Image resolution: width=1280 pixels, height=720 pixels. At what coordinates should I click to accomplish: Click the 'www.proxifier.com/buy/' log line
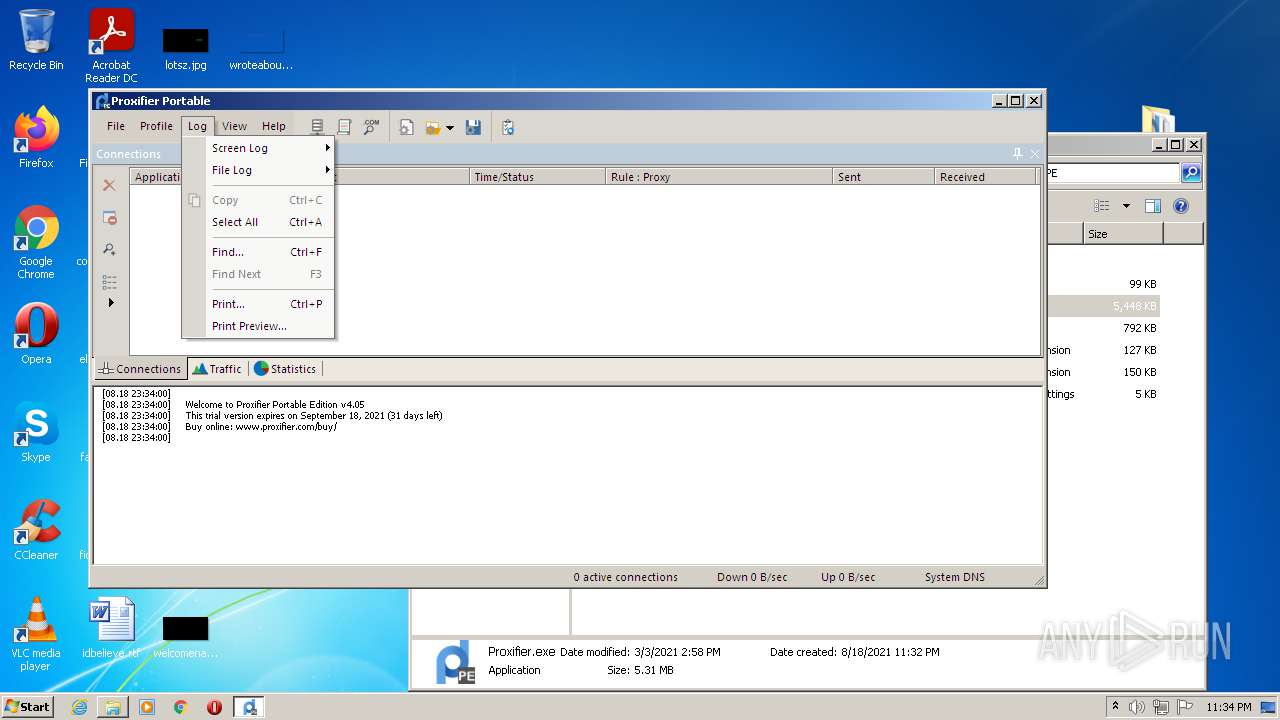[x=261, y=427]
